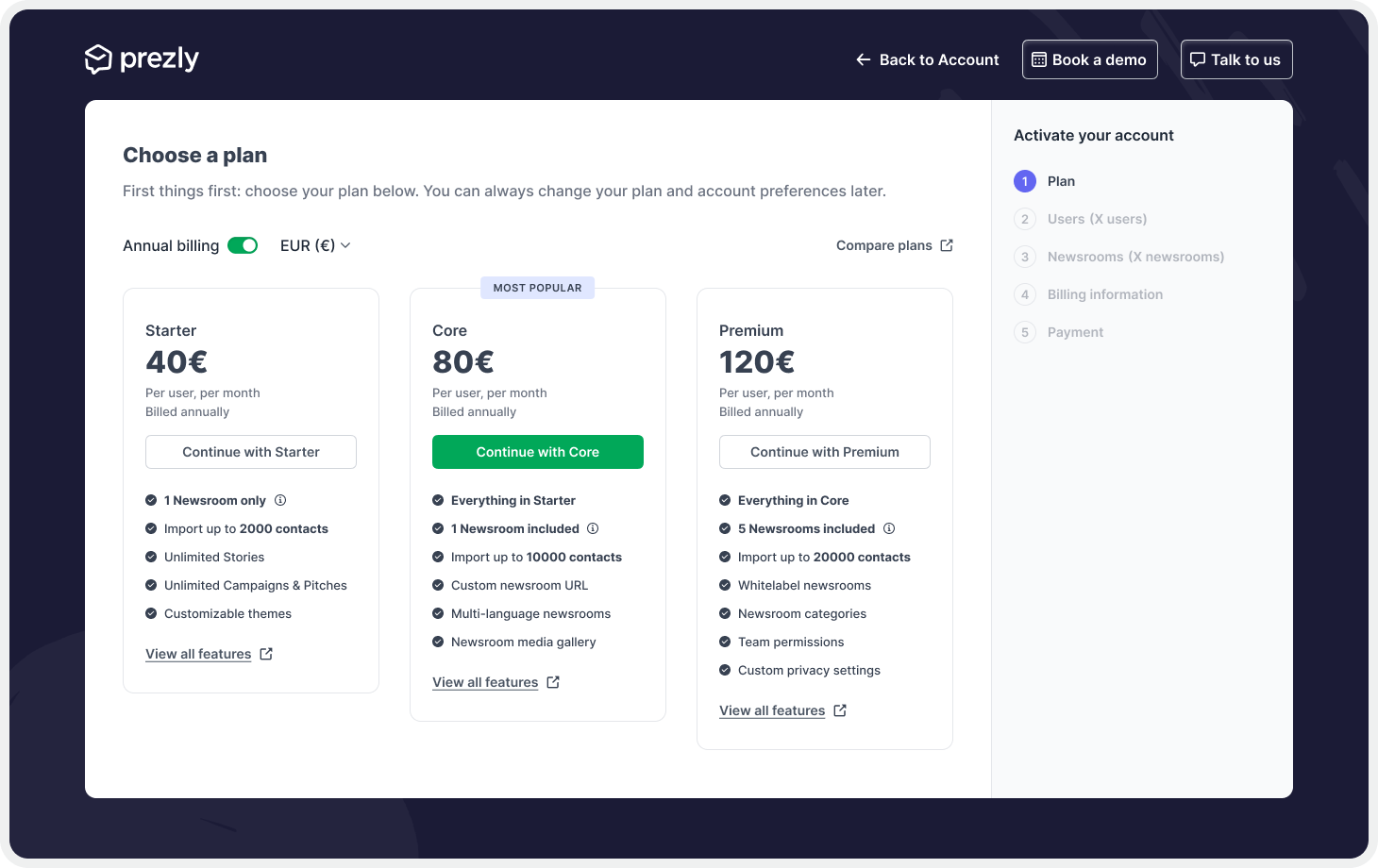This screenshot has width=1378, height=868.
Task: Click 'Custom privacy settings' text
Action: coord(809,670)
